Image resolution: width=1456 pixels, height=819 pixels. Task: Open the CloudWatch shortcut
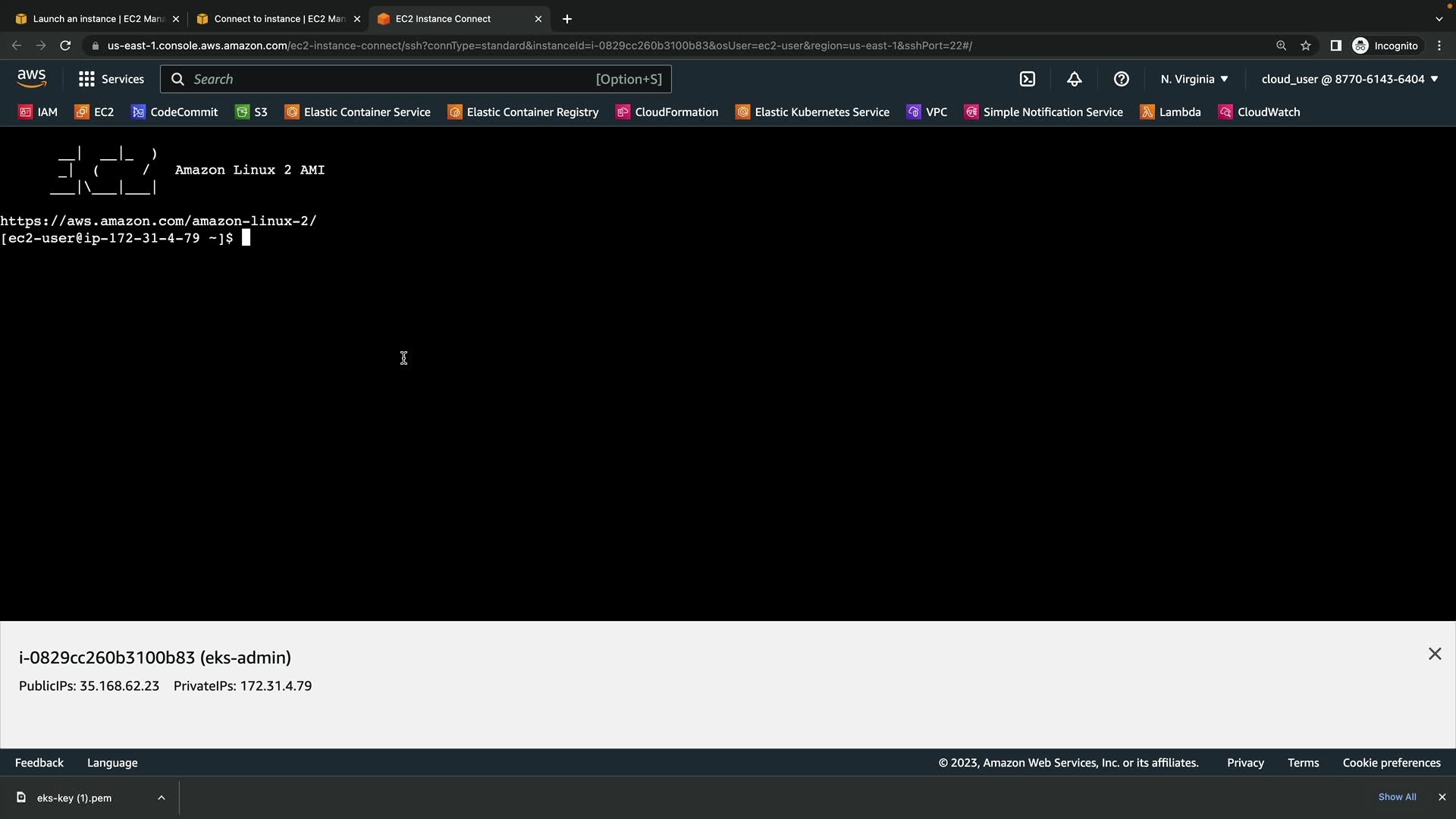coord(1259,112)
